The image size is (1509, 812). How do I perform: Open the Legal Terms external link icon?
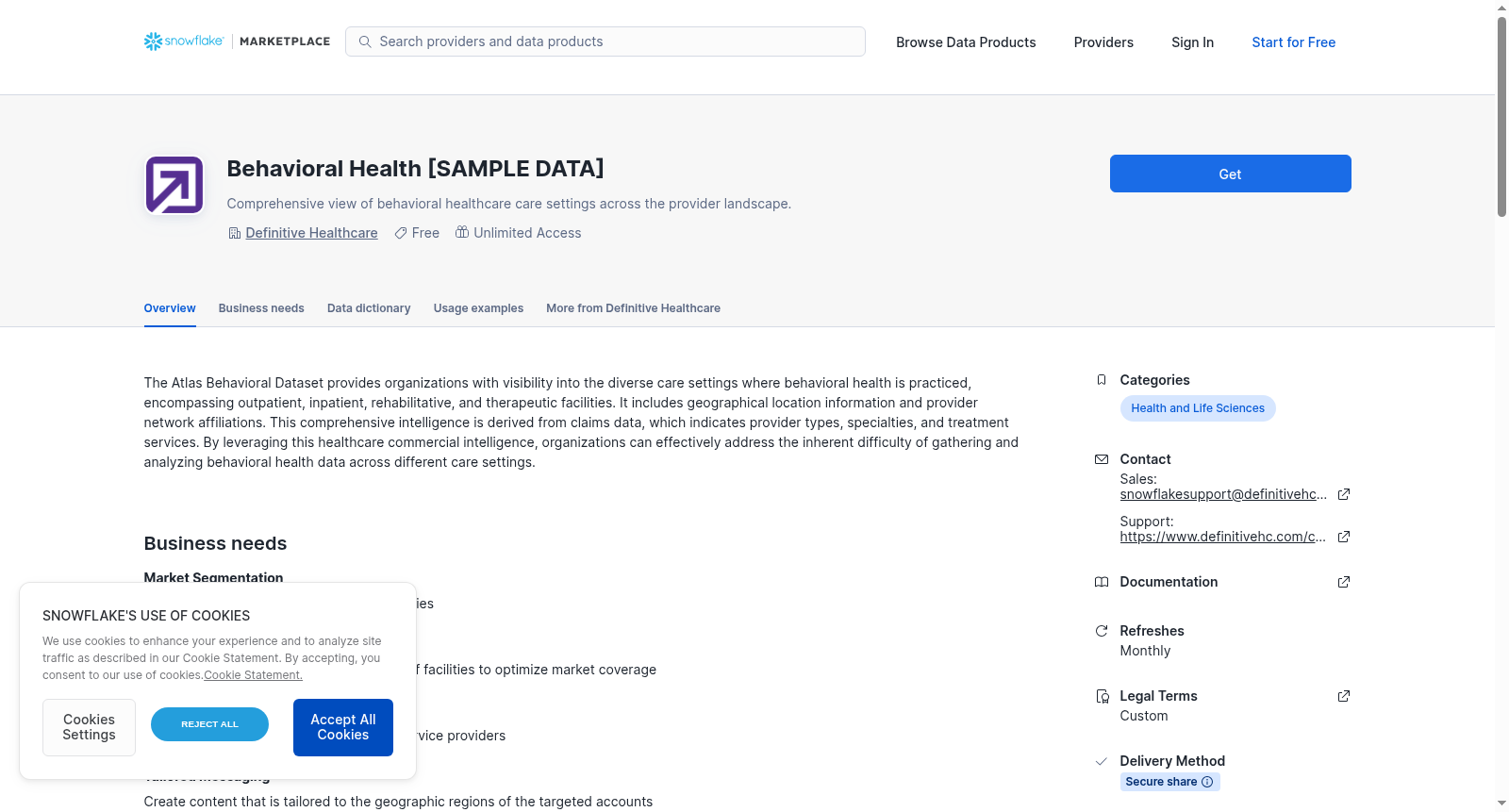pyautogui.click(x=1344, y=696)
